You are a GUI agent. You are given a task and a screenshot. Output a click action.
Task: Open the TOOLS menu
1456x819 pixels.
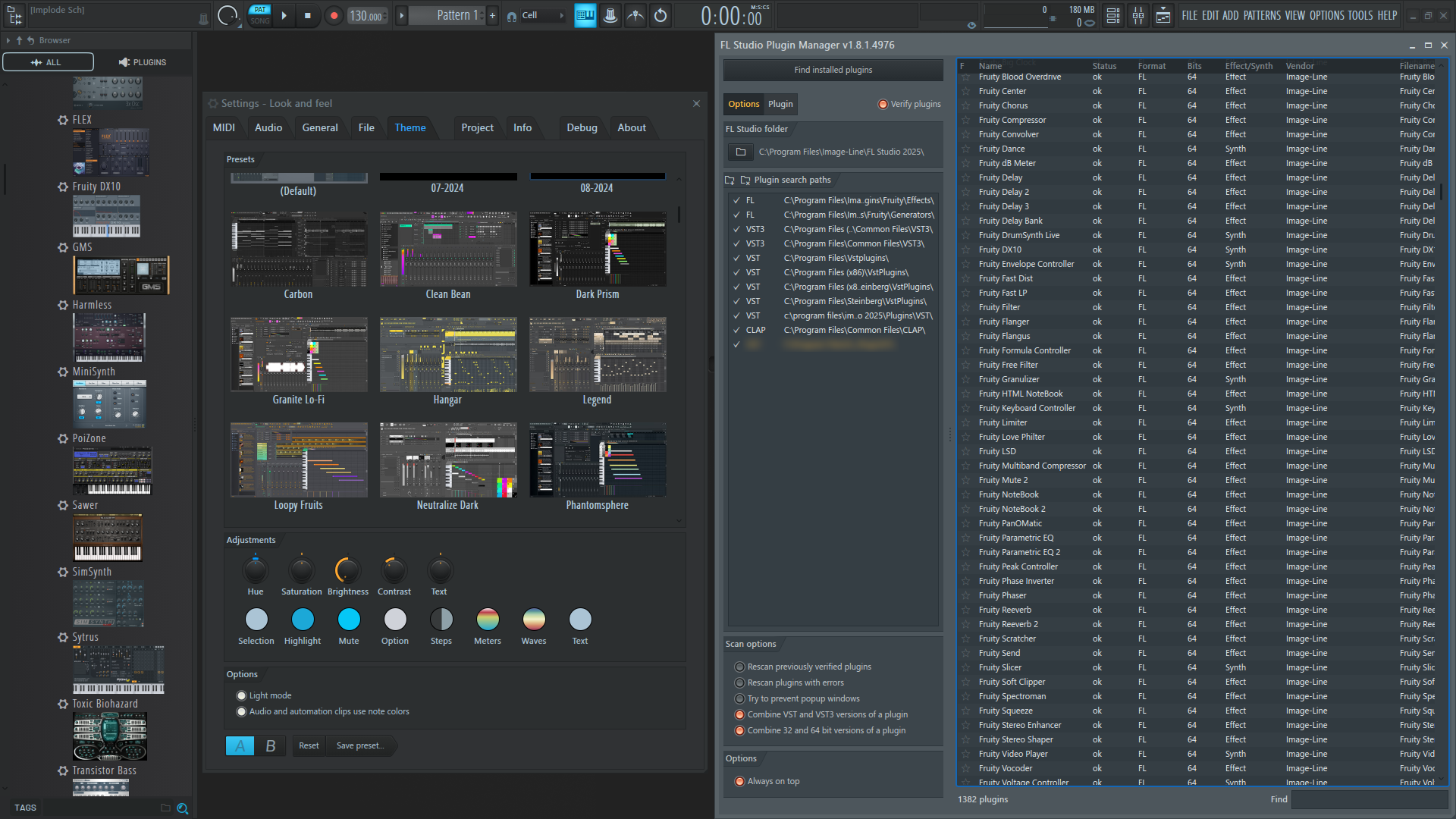click(x=1360, y=15)
